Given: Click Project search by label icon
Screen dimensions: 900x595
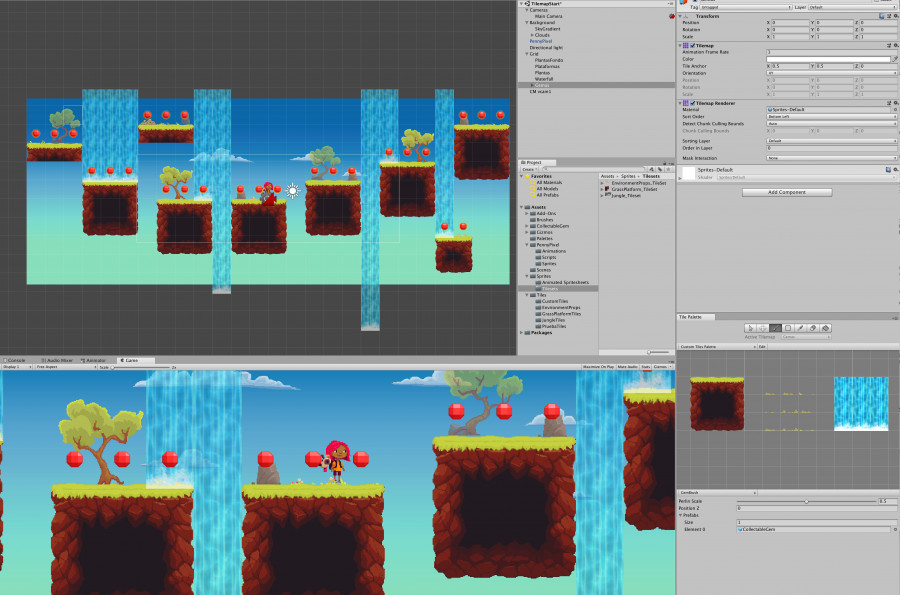Looking at the screenshot, I should (x=658, y=169).
